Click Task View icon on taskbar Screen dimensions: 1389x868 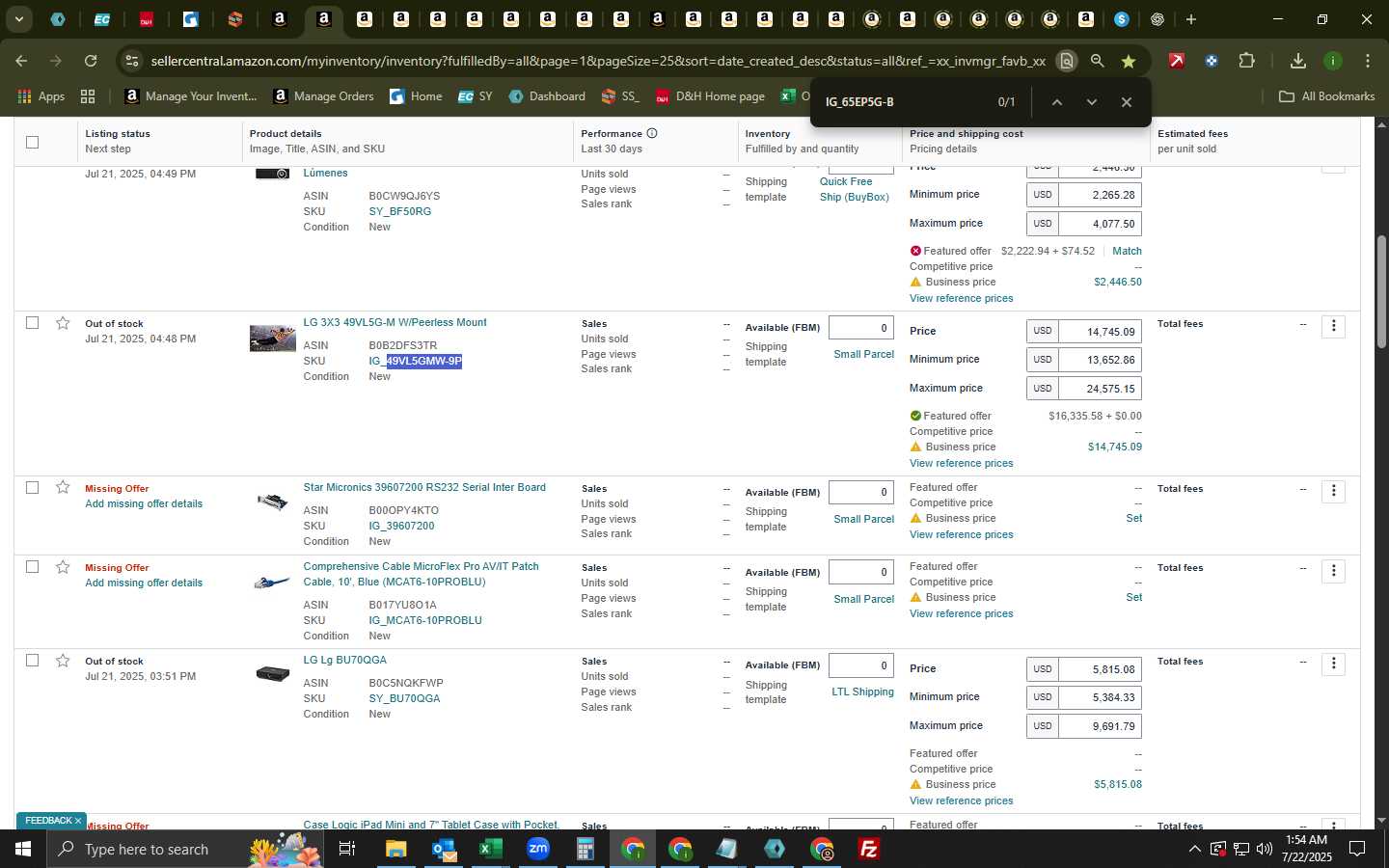(347, 849)
